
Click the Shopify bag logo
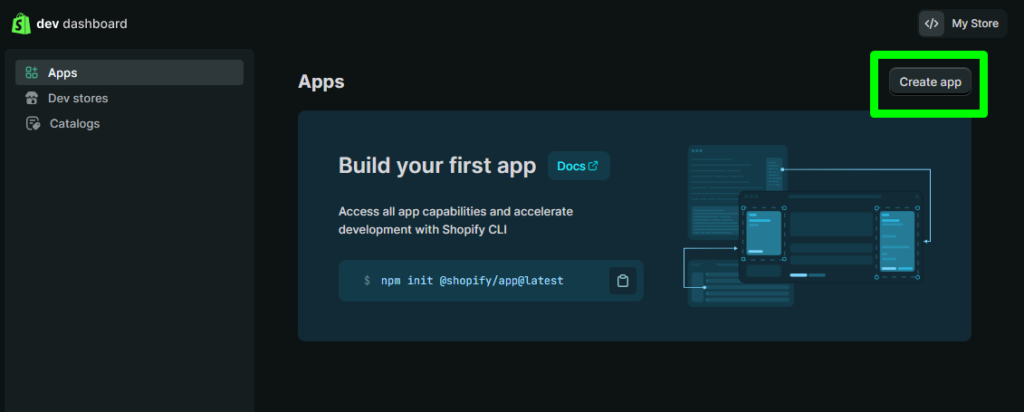tap(22, 24)
